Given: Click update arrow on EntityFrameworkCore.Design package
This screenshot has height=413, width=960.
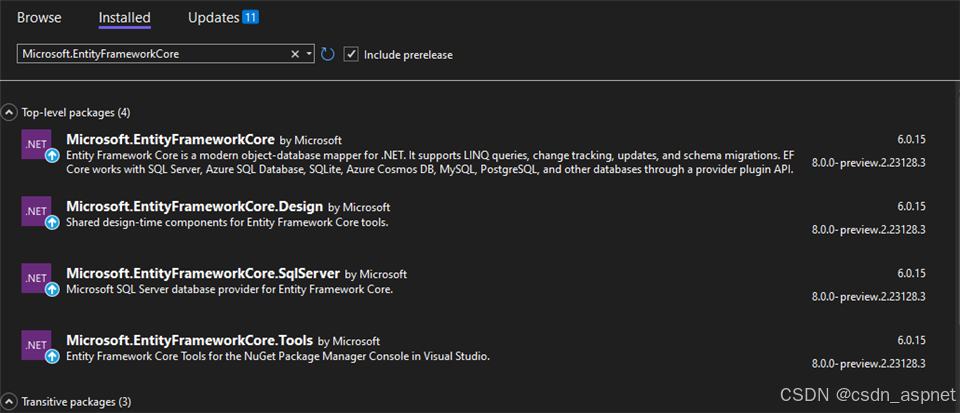Looking at the screenshot, I should (53, 222).
